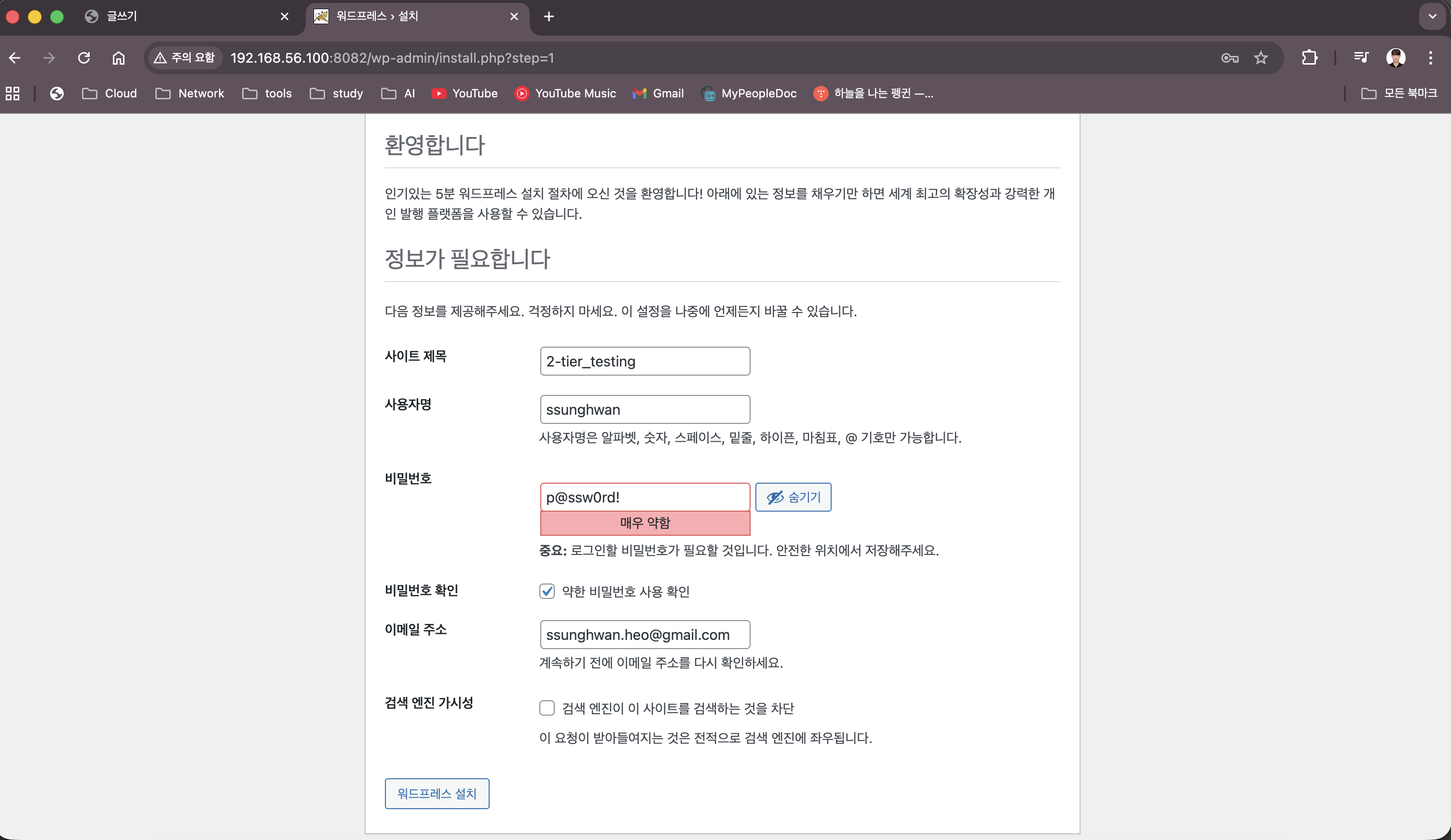Open the media control icon

coord(1361,57)
